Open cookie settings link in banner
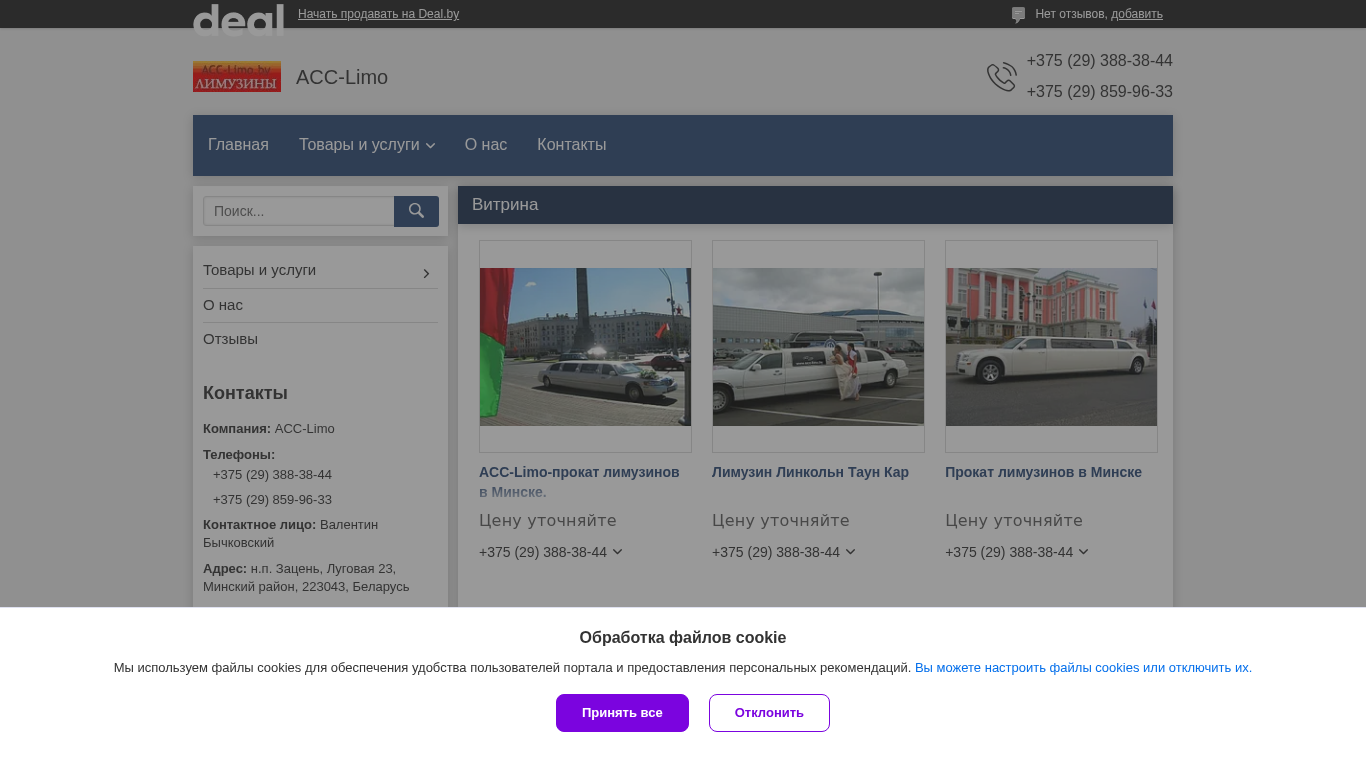Viewport: 1366px width, 768px height. point(1083,668)
